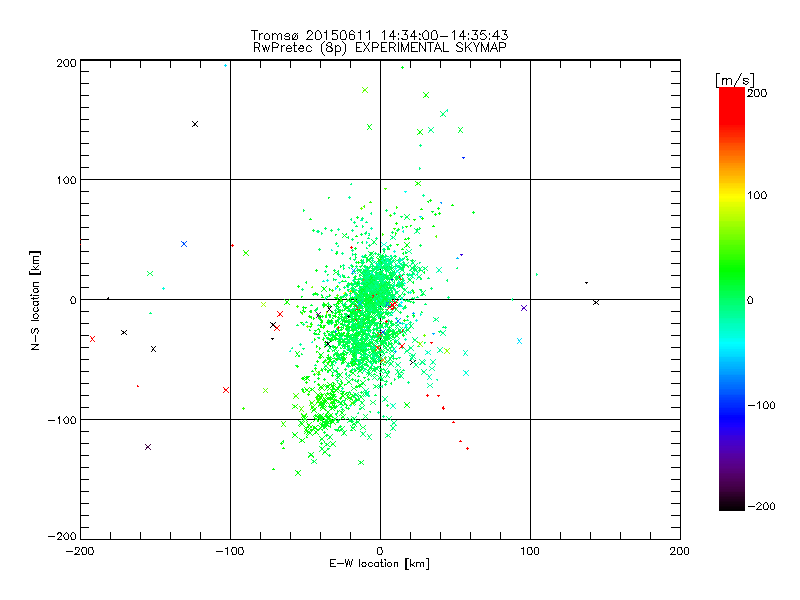Image resolution: width=800 pixels, height=600 pixels.
Task: Click the colorbar label '200'
Action: [x=757, y=93]
